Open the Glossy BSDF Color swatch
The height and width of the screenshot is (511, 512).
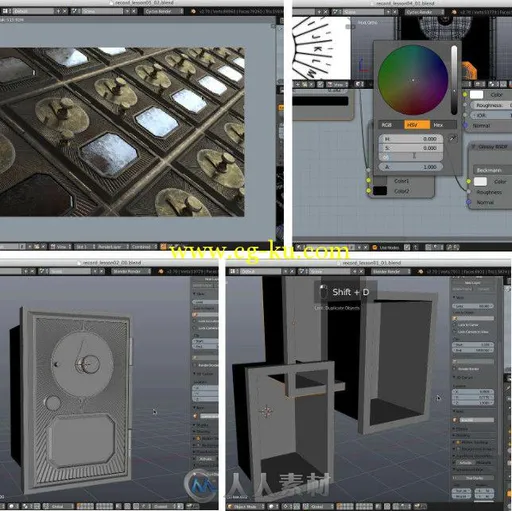[480, 182]
